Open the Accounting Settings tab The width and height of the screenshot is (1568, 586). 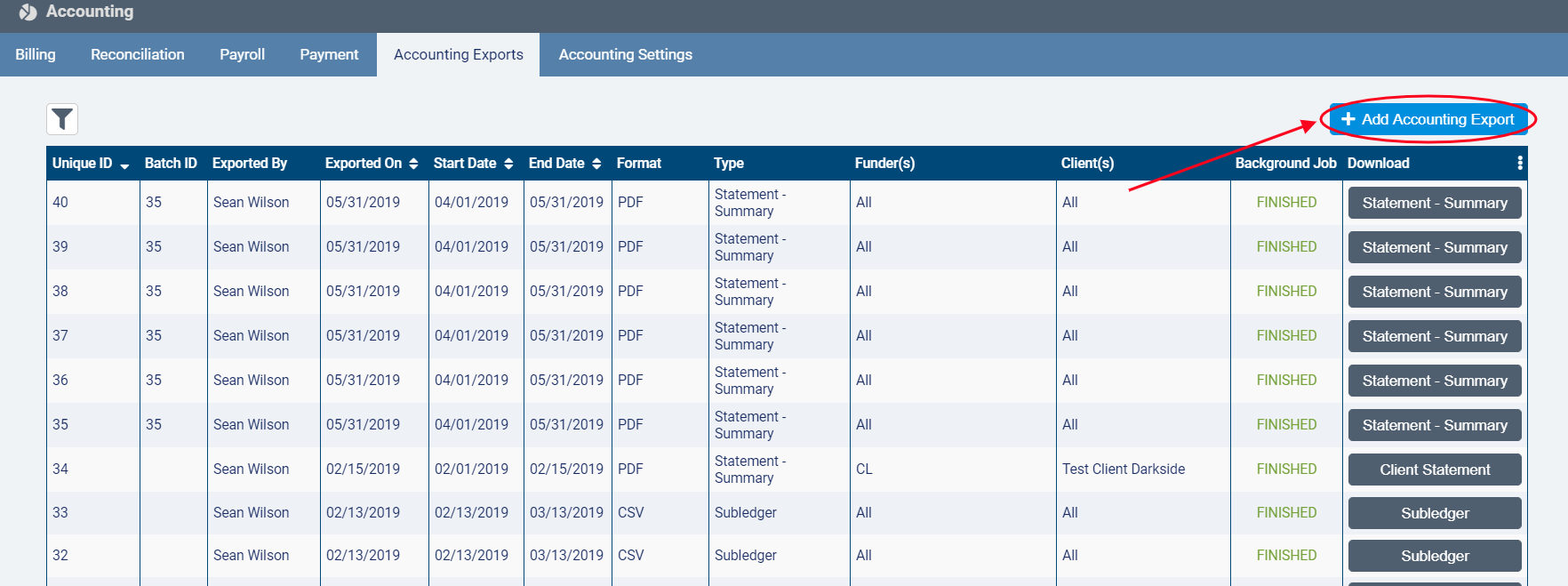tap(625, 54)
